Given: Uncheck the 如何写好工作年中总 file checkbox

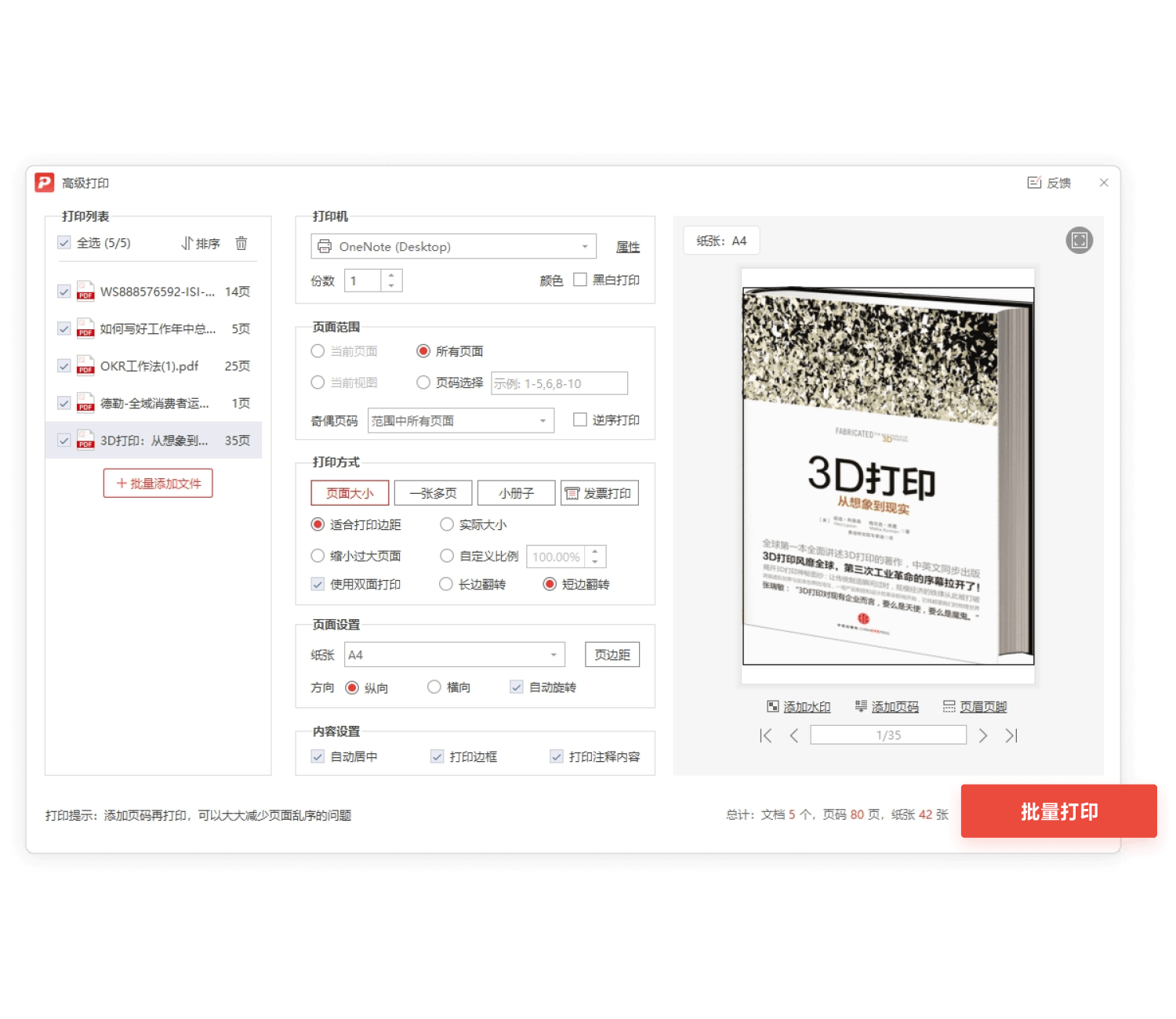Looking at the screenshot, I should [64, 328].
